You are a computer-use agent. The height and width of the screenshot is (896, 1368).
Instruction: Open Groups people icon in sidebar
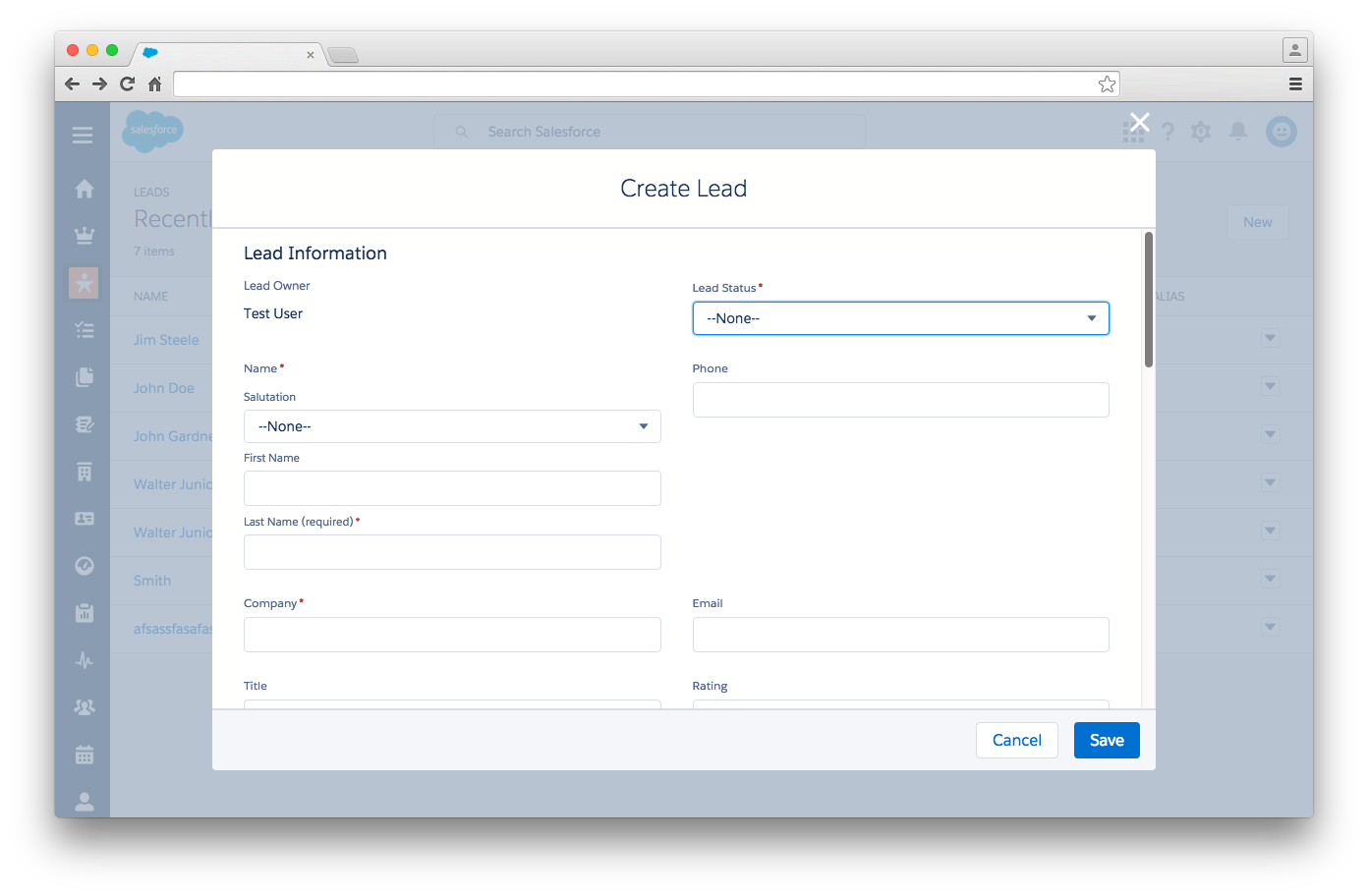coord(85,707)
